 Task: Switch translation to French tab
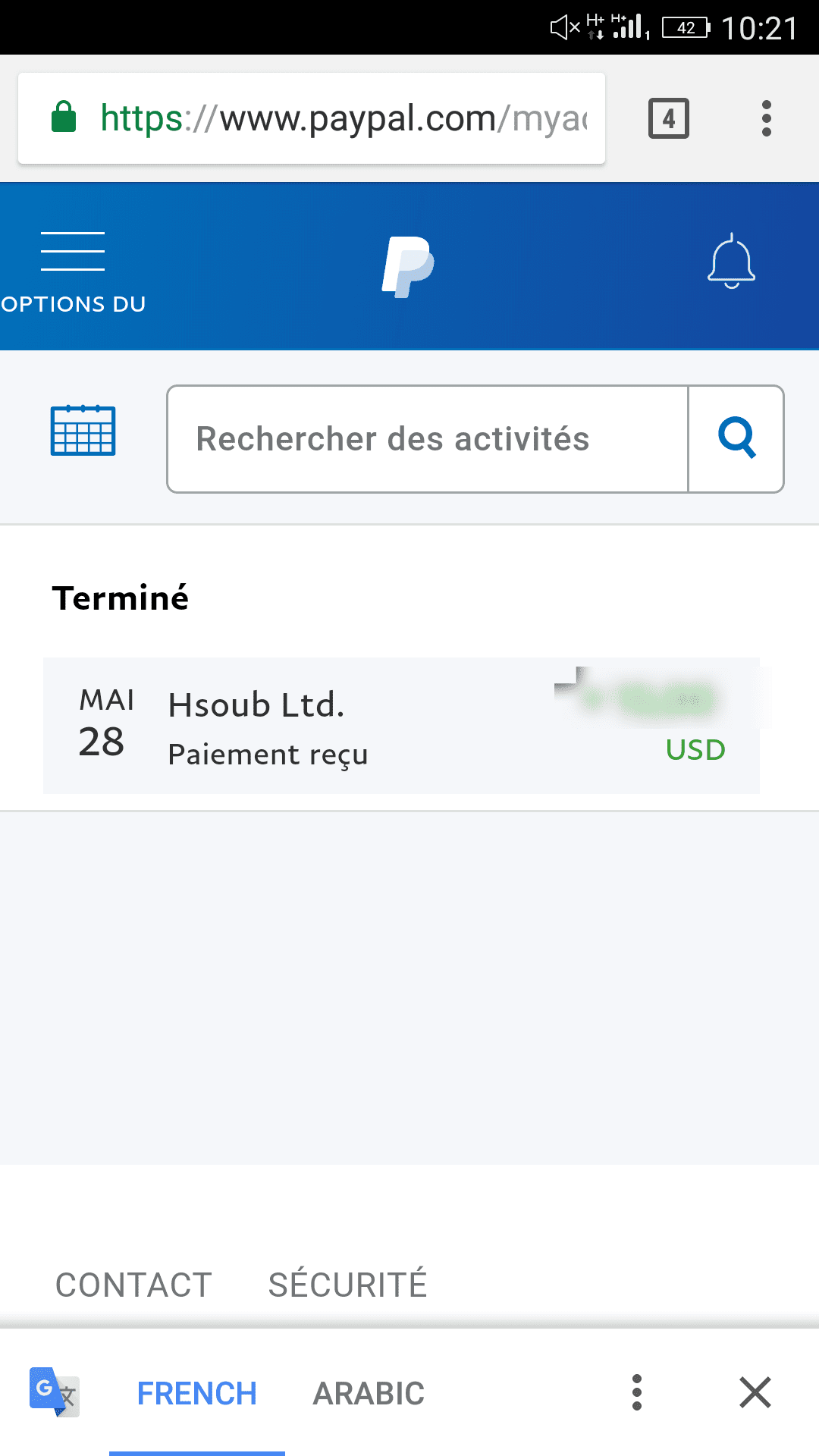[x=197, y=1393]
